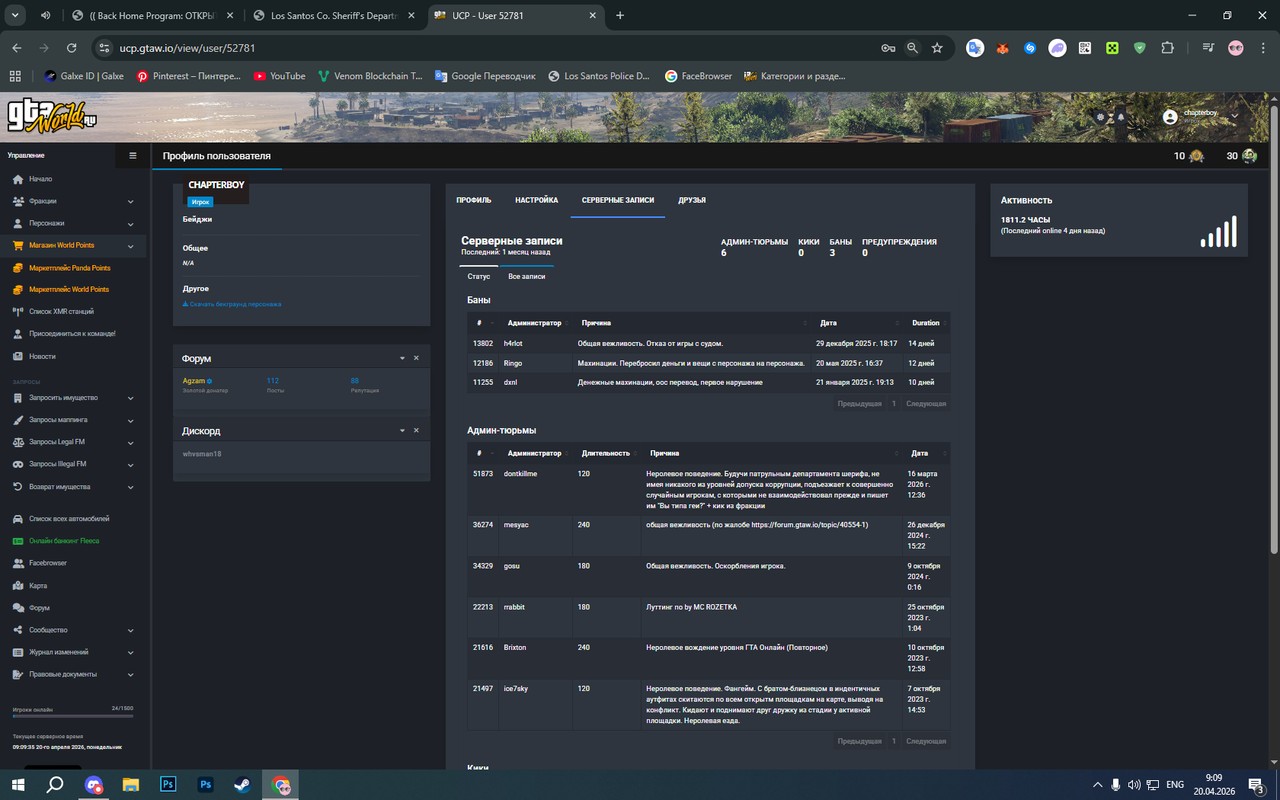Click Следующая in the Баны pagination

[925, 404]
